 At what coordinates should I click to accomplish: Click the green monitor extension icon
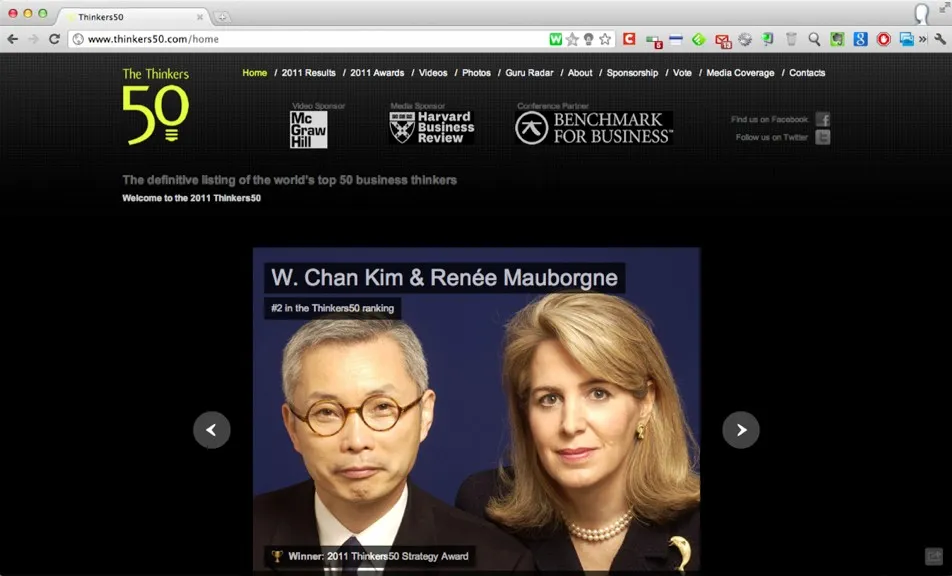coord(768,39)
